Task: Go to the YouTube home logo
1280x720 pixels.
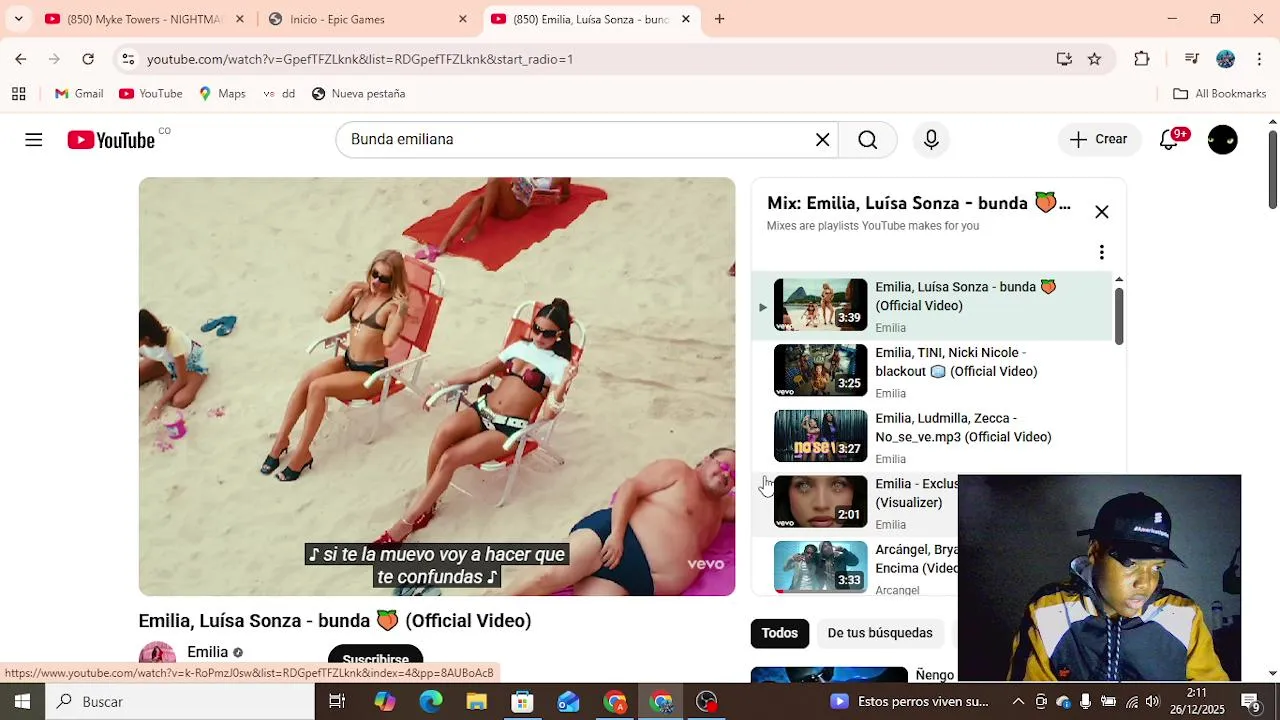Action: 111,140
